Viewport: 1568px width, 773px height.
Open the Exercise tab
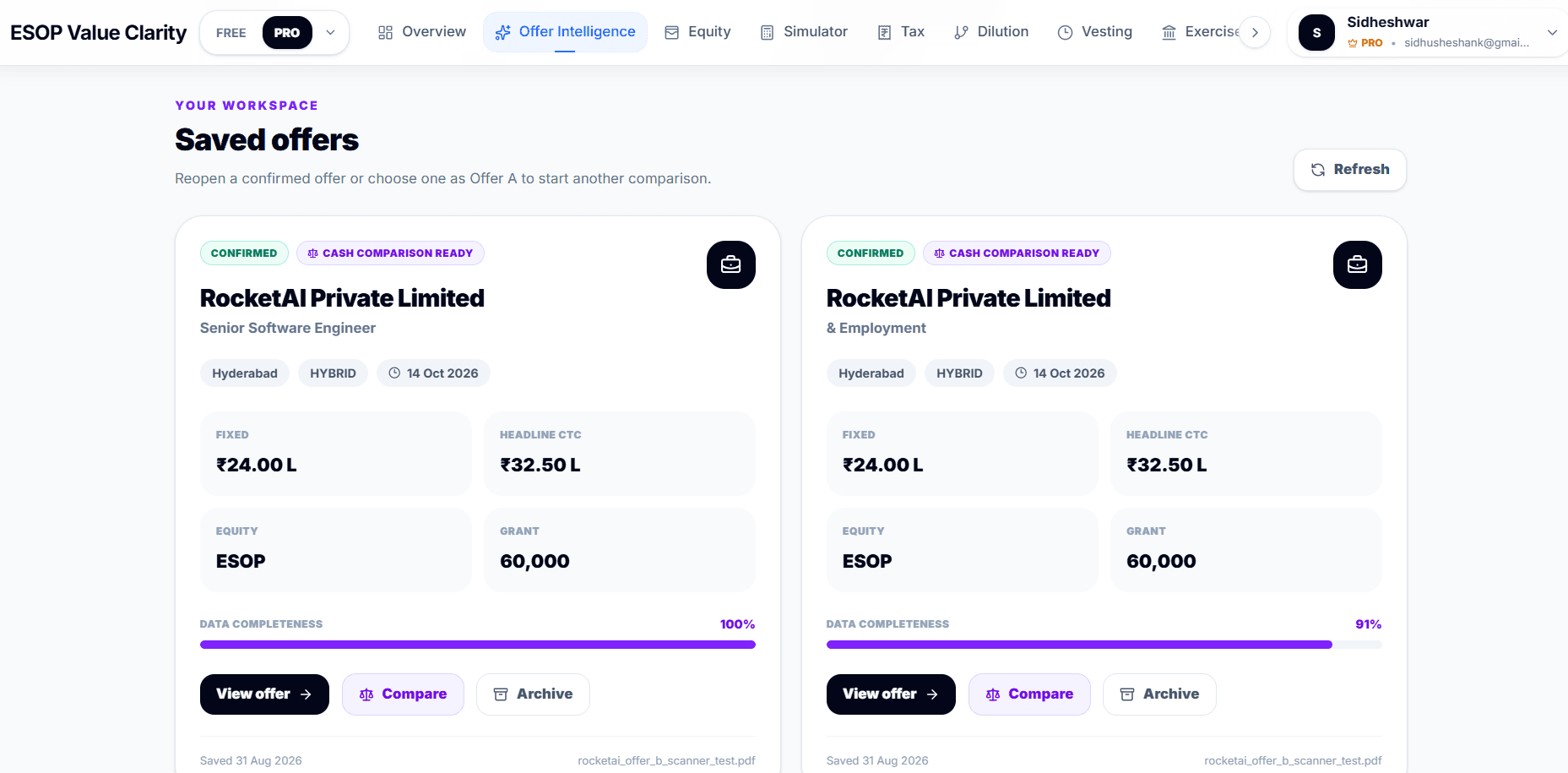tap(1200, 32)
